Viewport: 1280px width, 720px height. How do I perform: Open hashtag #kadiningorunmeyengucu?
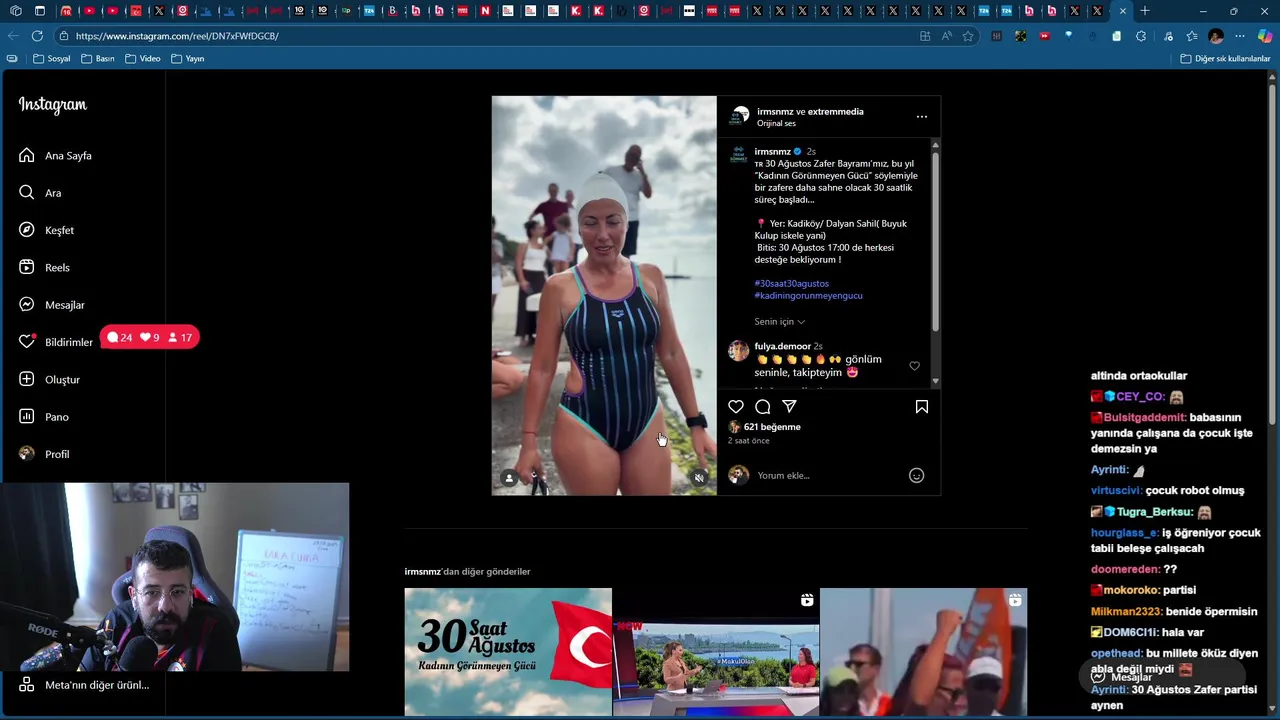(x=809, y=296)
